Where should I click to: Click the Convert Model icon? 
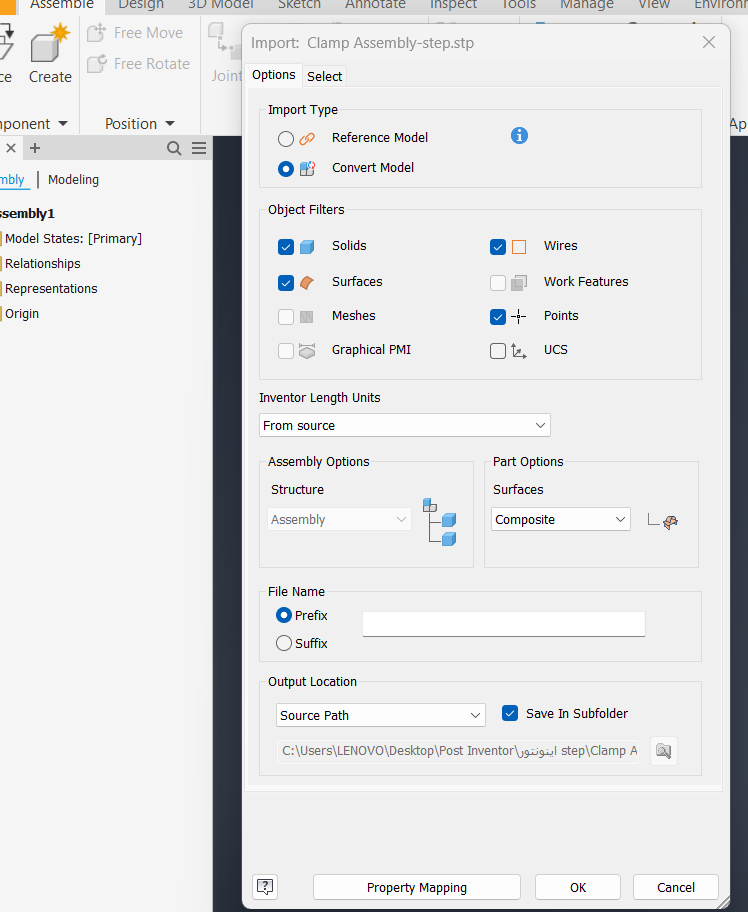[x=307, y=169]
